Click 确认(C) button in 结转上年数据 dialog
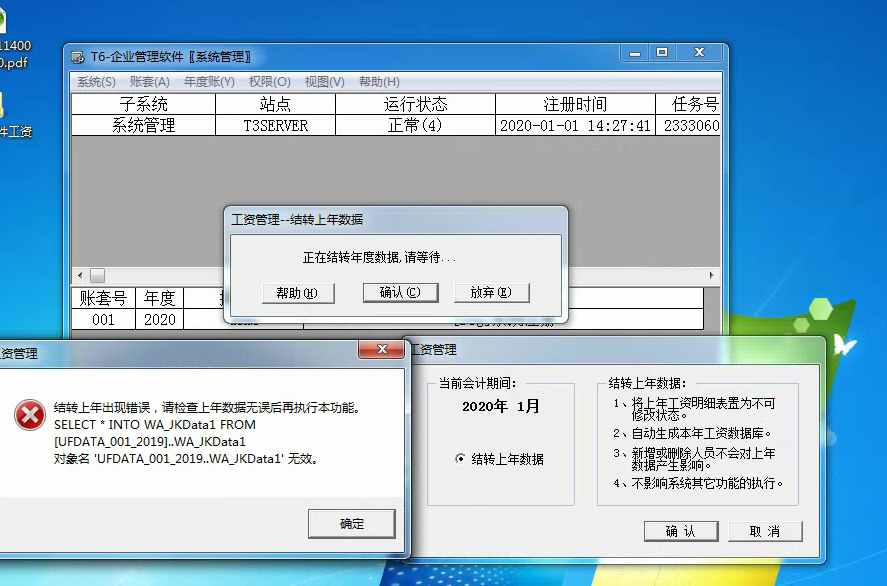Screen dimensions: 887x586 point(401,292)
